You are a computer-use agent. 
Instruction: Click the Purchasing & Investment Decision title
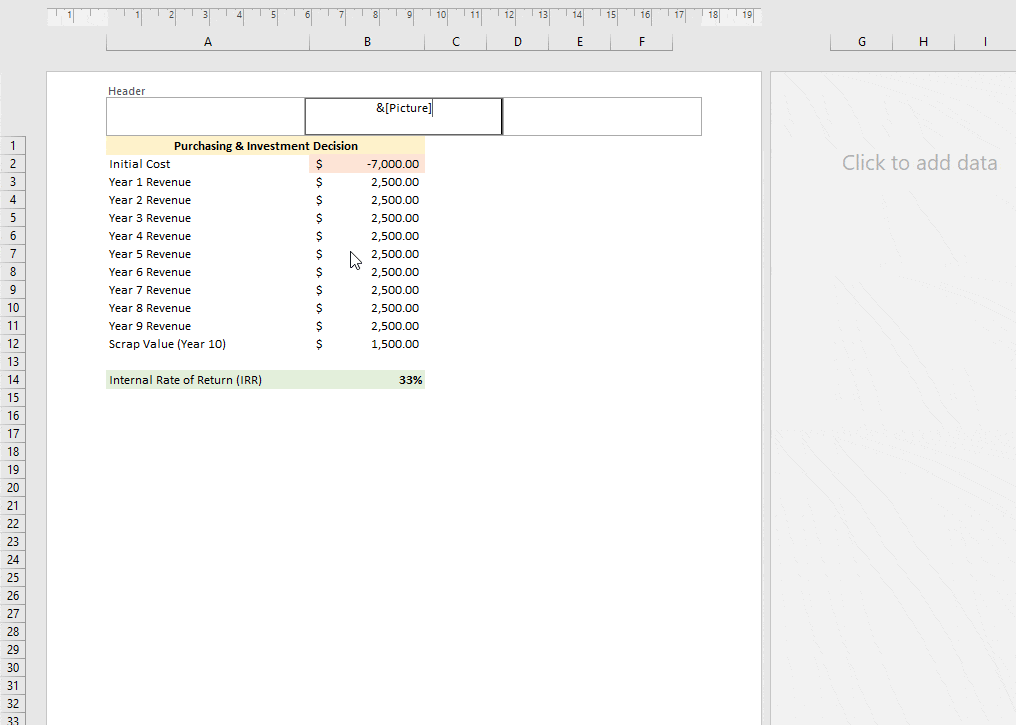pos(265,145)
